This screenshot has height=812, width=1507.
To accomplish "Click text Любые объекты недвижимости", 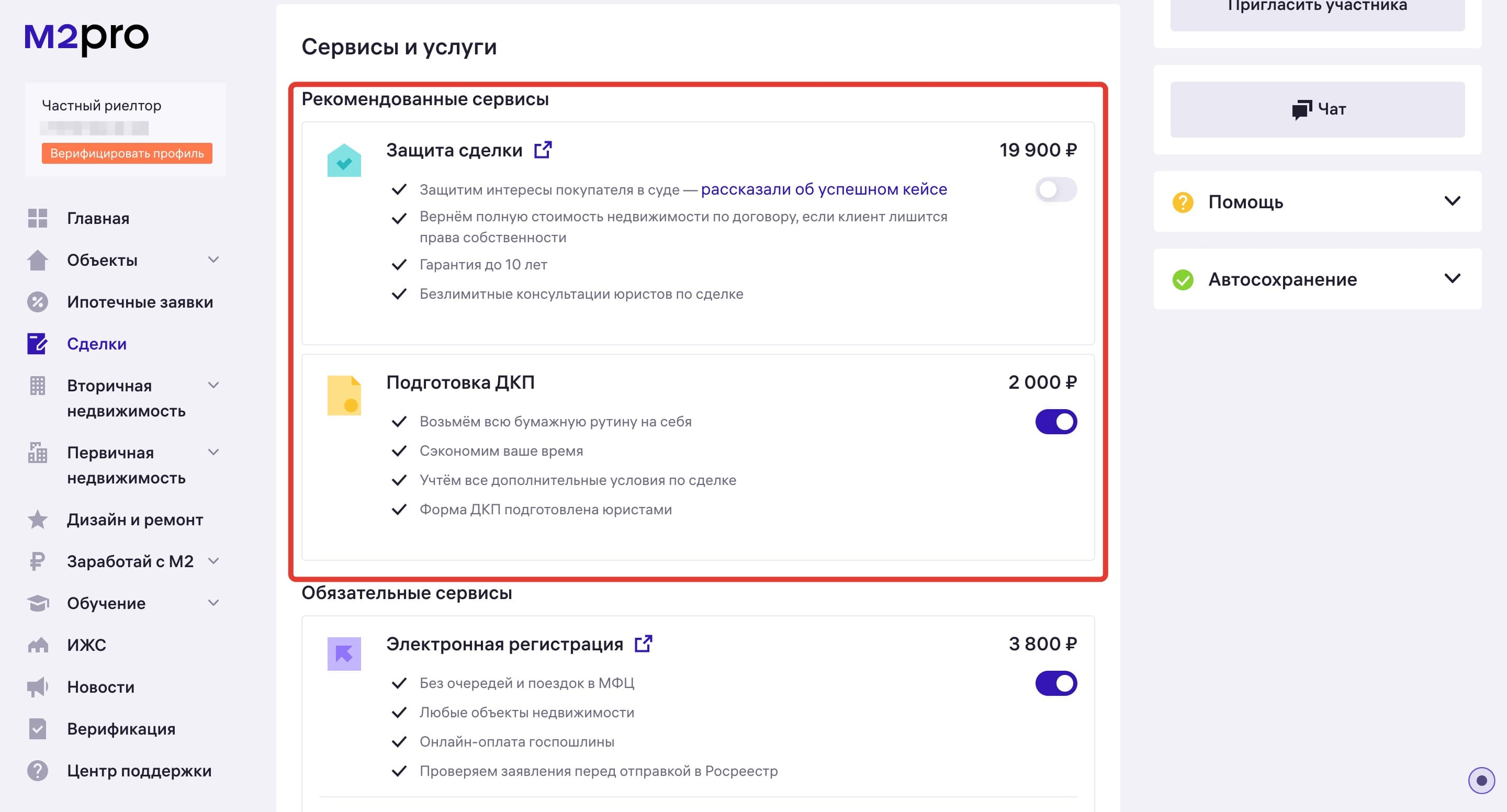I will pos(527,713).
